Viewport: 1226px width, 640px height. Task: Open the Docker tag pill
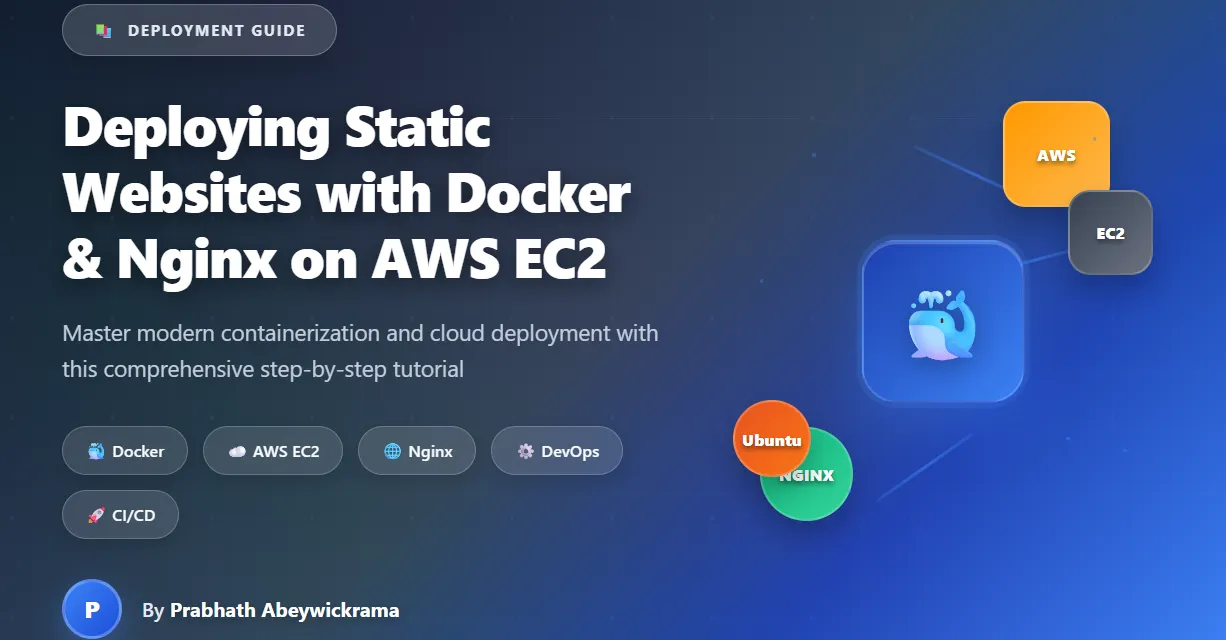click(x=125, y=450)
